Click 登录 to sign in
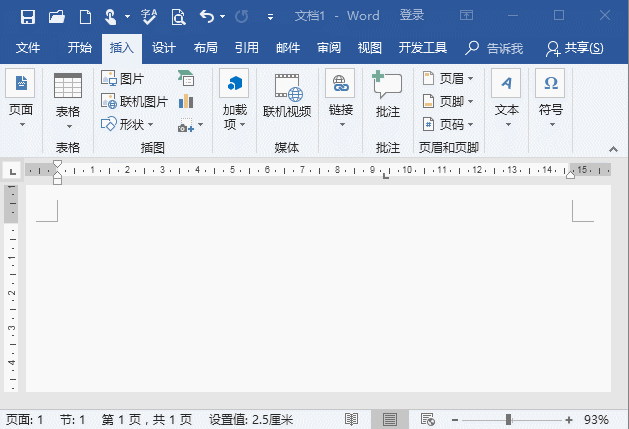Screen dimensions: 629x429 pos(412,16)
